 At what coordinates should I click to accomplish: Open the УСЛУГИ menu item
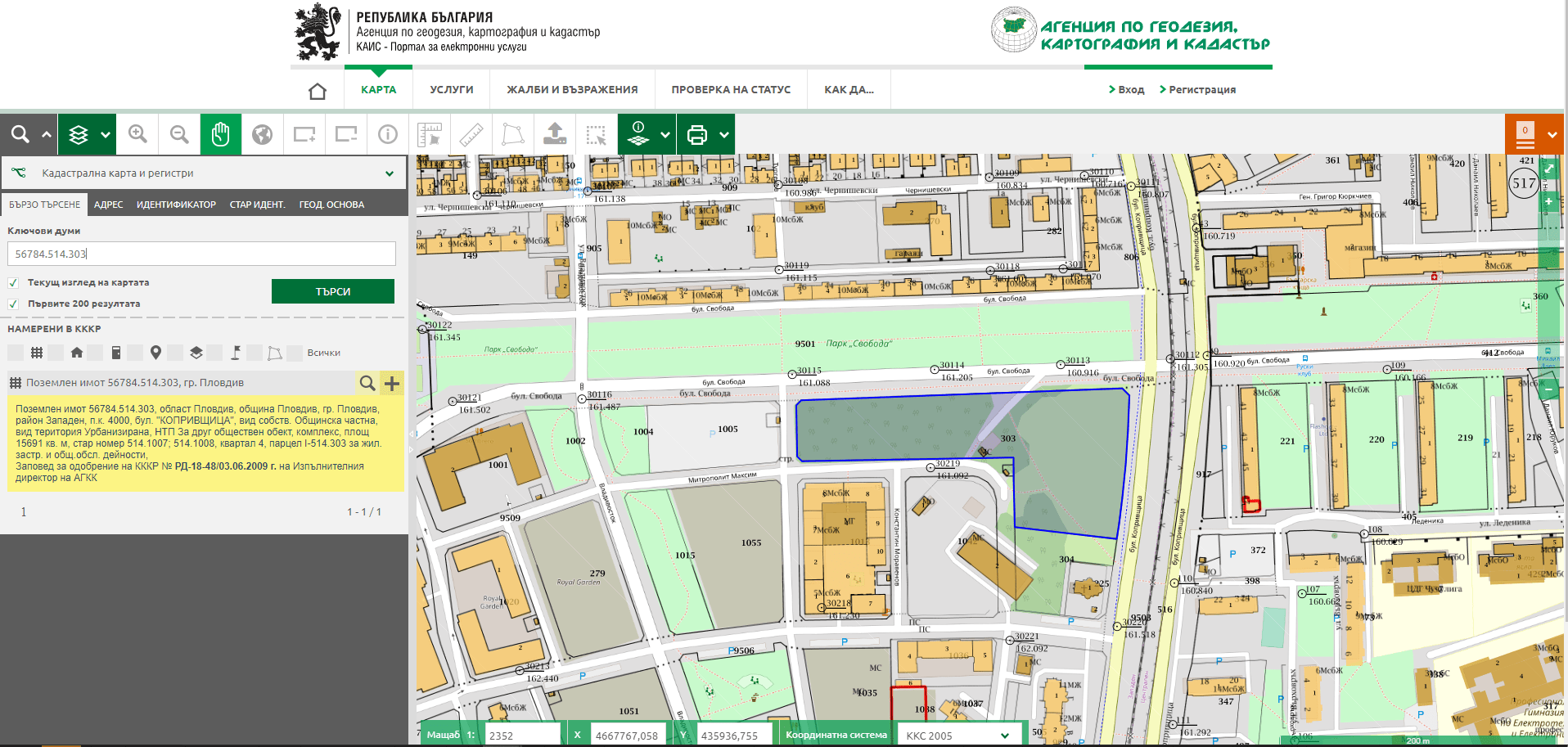(x=452, y=90)
